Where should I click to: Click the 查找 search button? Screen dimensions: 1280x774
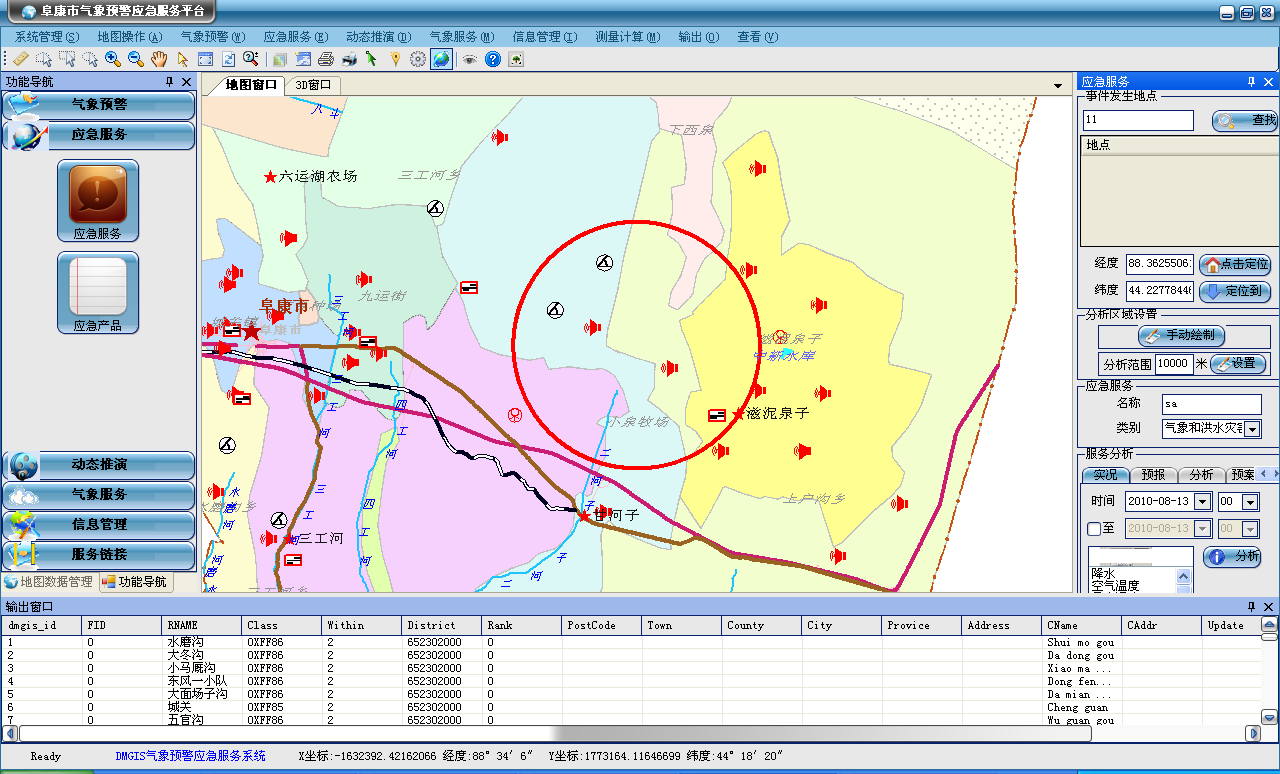click(x=1245, y=121)
